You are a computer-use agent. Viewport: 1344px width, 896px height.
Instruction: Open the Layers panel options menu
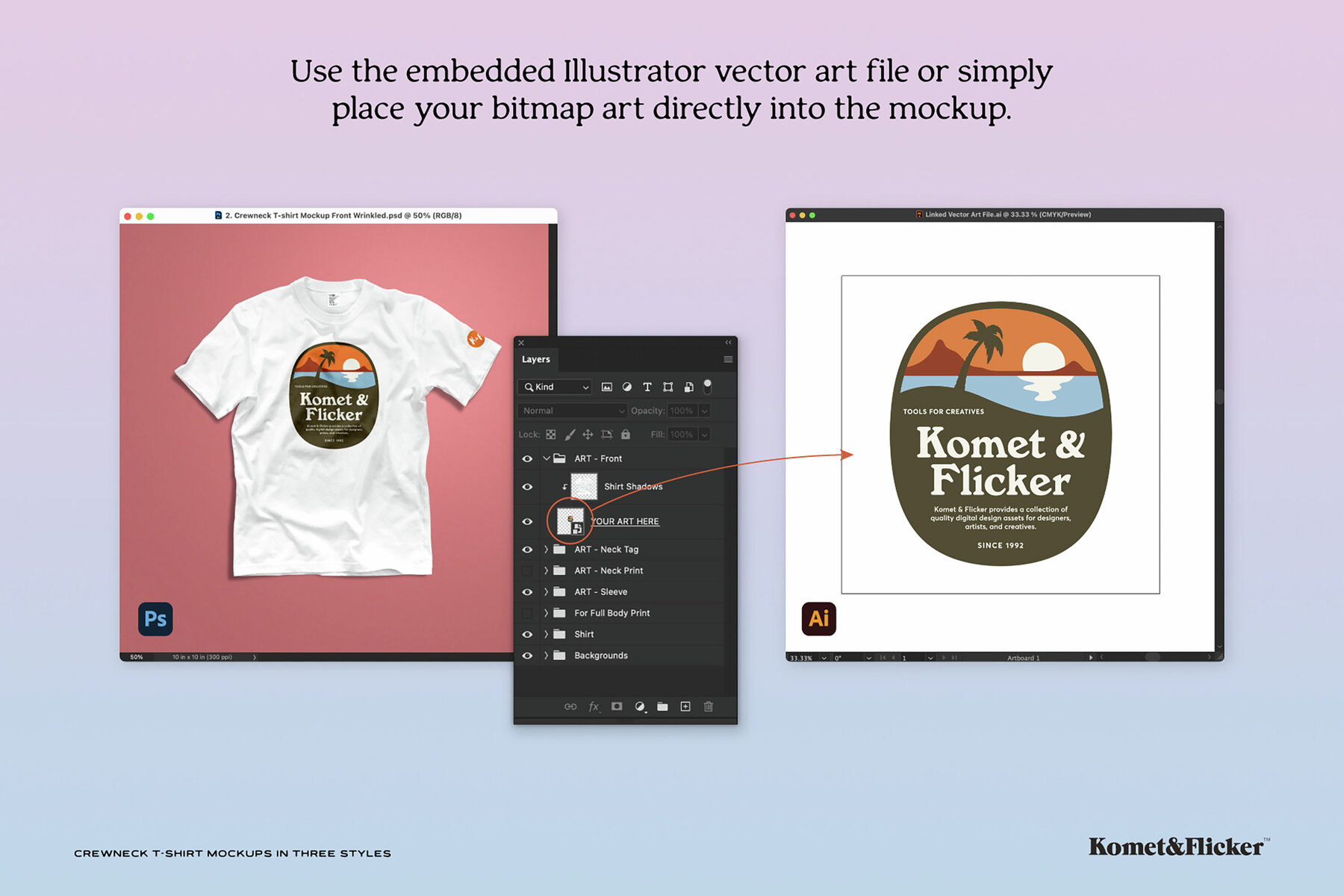(728, 360)
